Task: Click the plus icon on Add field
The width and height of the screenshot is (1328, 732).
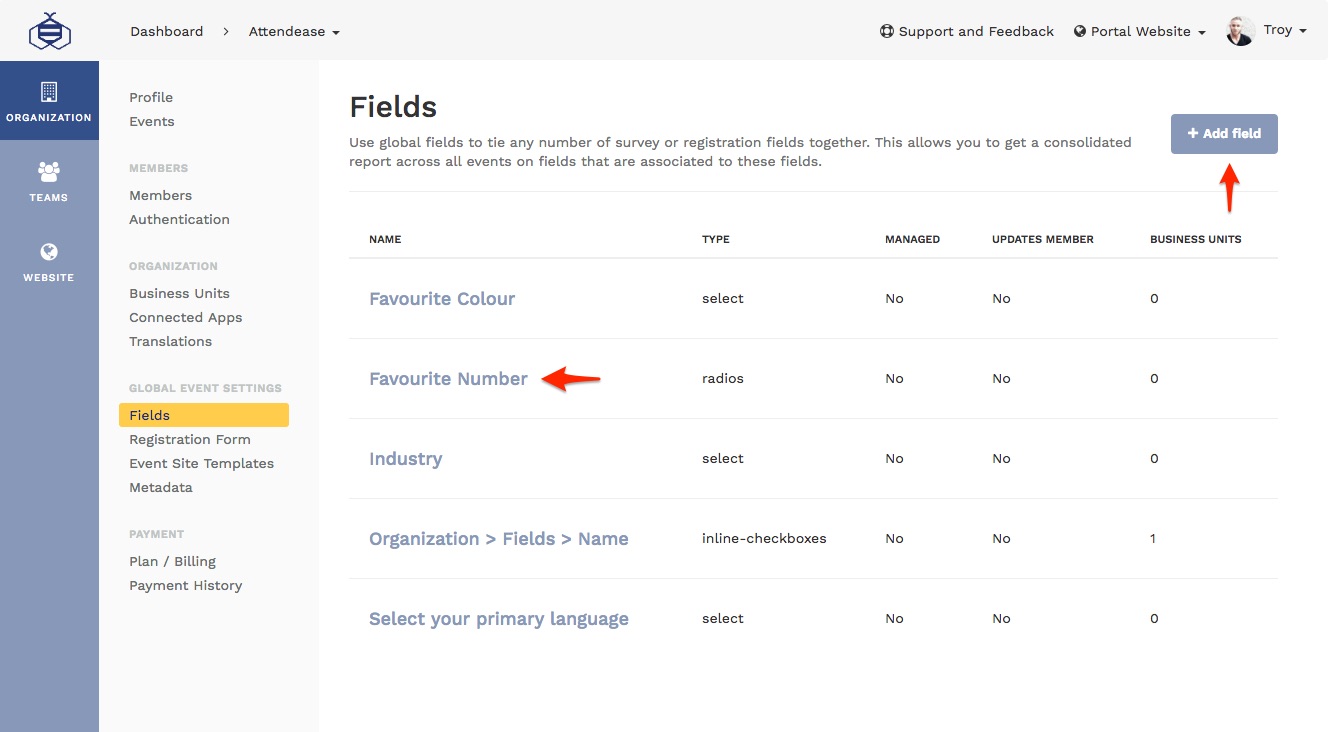Action: (1193, 133)
